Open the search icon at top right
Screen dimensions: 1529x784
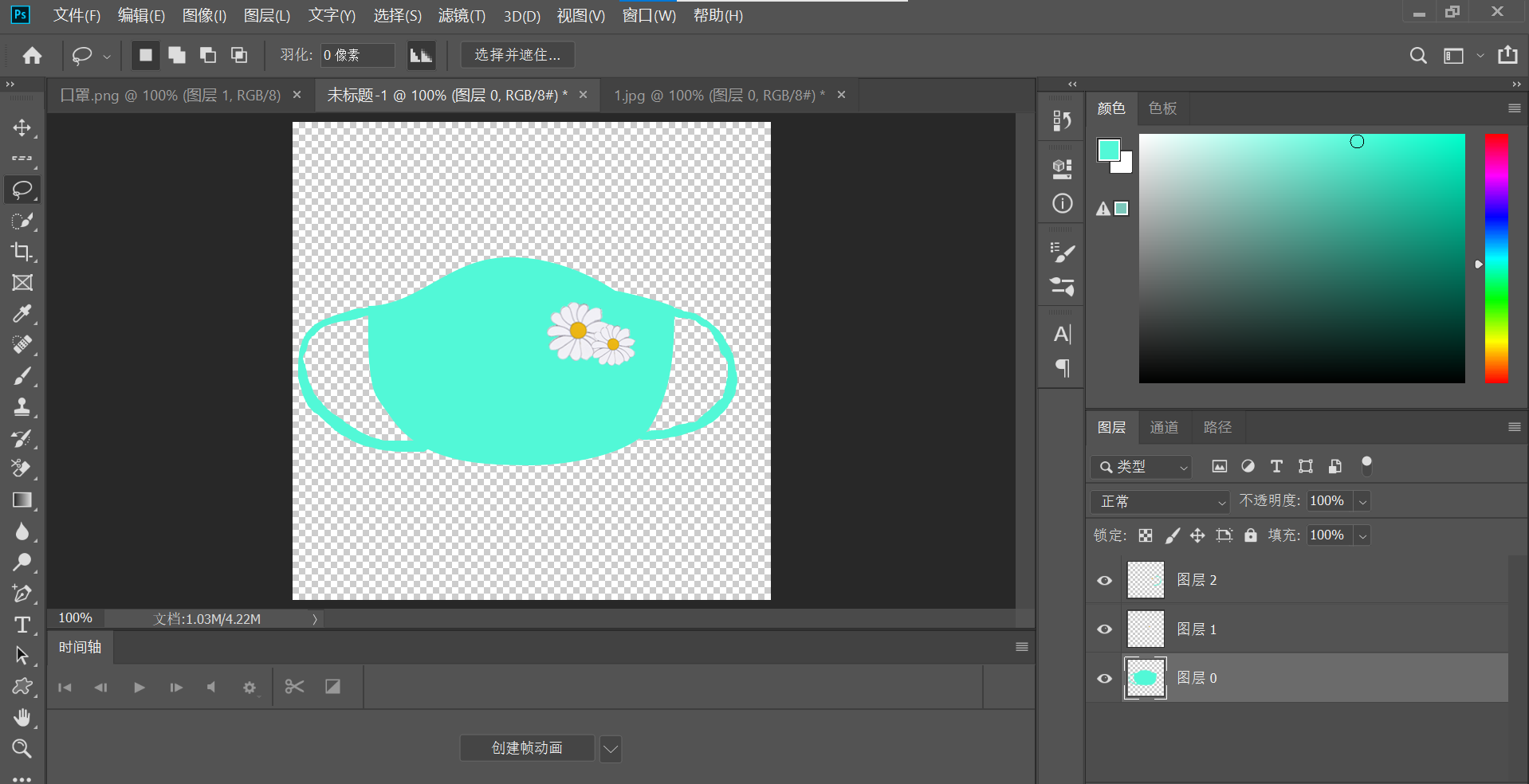point(1418,55)
